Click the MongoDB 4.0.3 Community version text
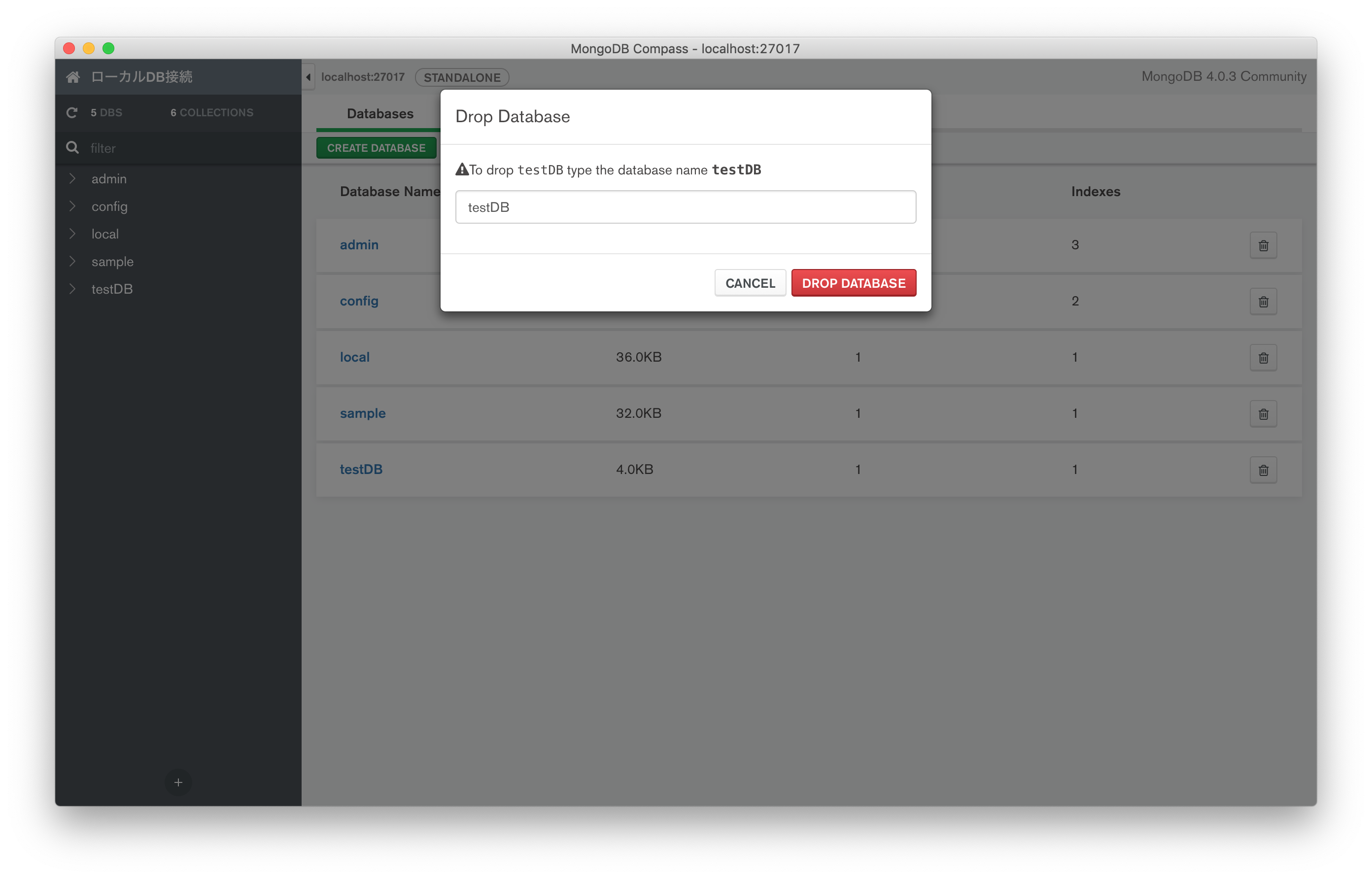The image size is (1372, 879). (1224, 76)
